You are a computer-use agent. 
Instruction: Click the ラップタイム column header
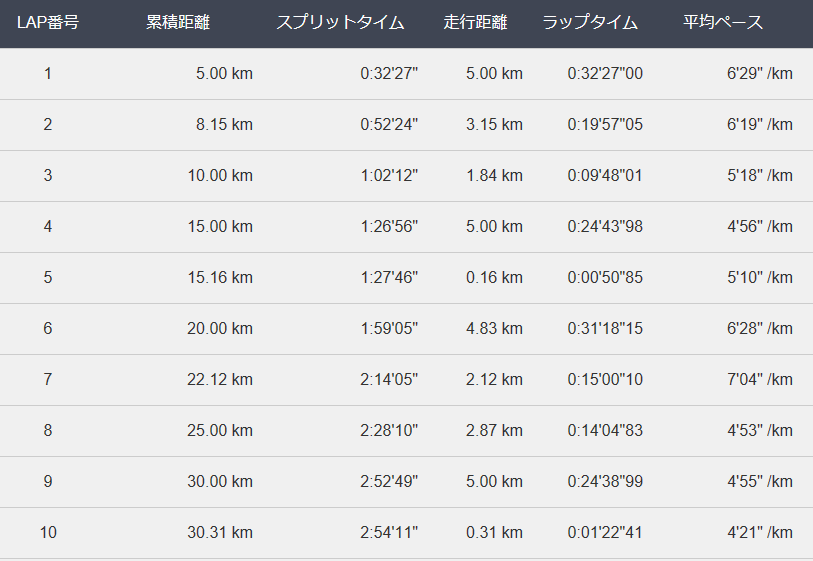click(x=590, y=22)
